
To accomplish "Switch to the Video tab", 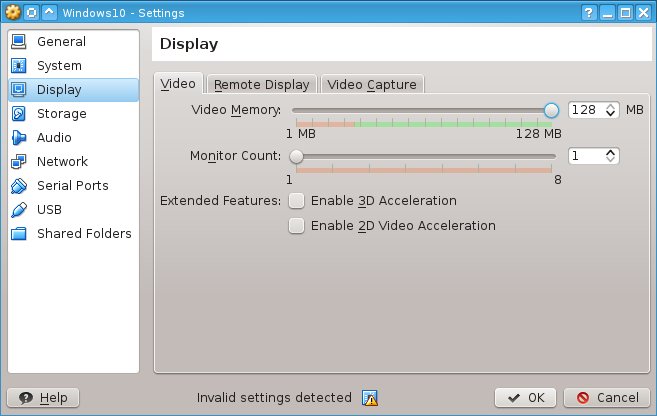I will pos(178,83).
